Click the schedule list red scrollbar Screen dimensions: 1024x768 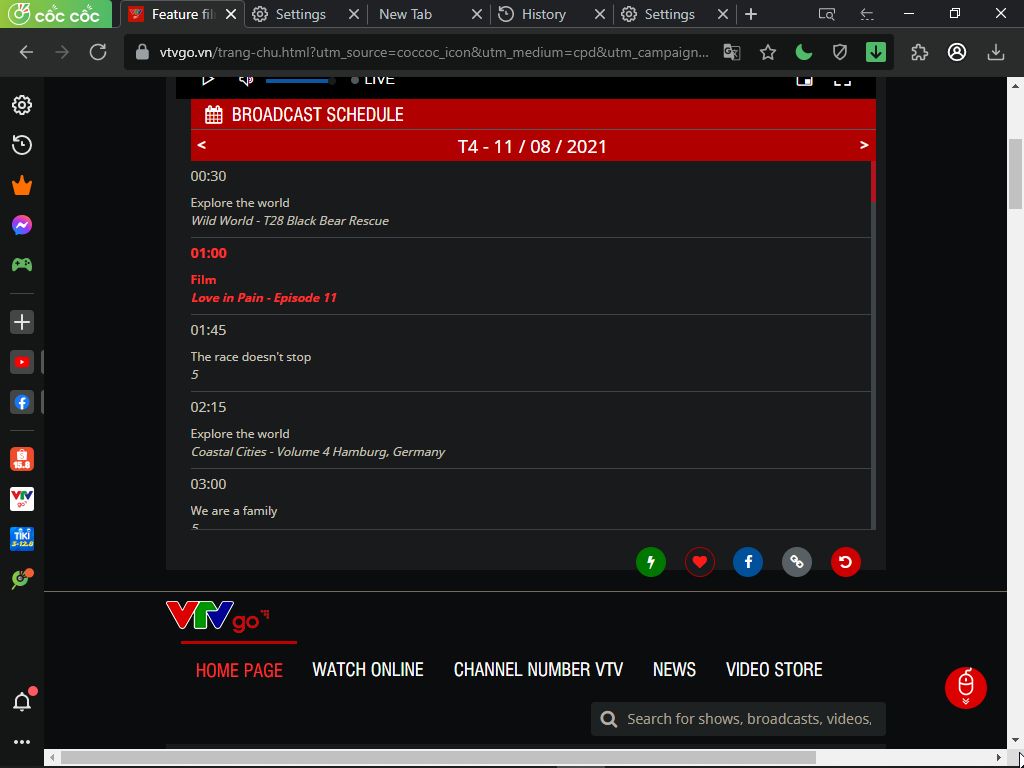(x=873, y=181)
